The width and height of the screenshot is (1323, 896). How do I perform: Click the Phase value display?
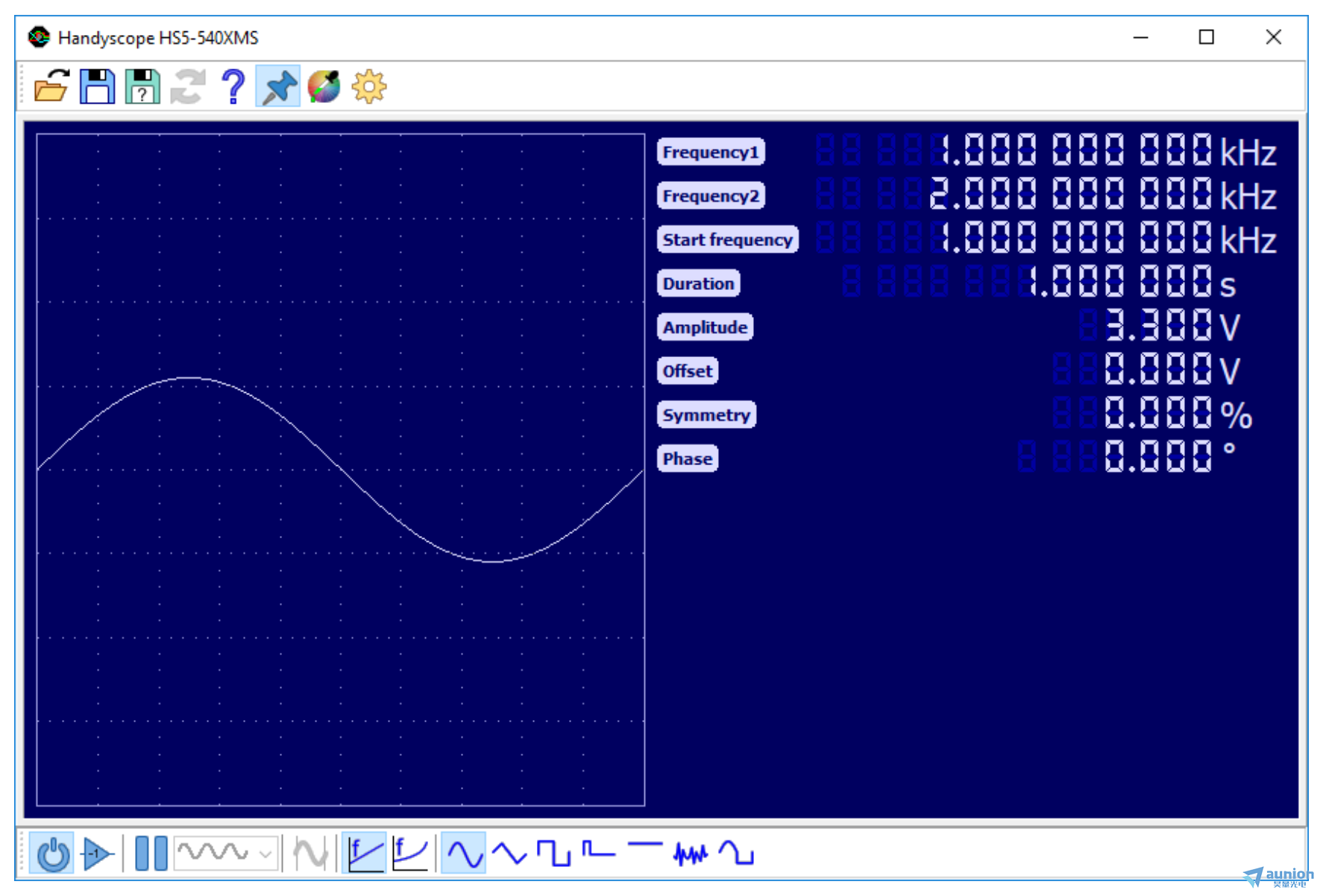pyautogui.click(x=1157, y=457)
